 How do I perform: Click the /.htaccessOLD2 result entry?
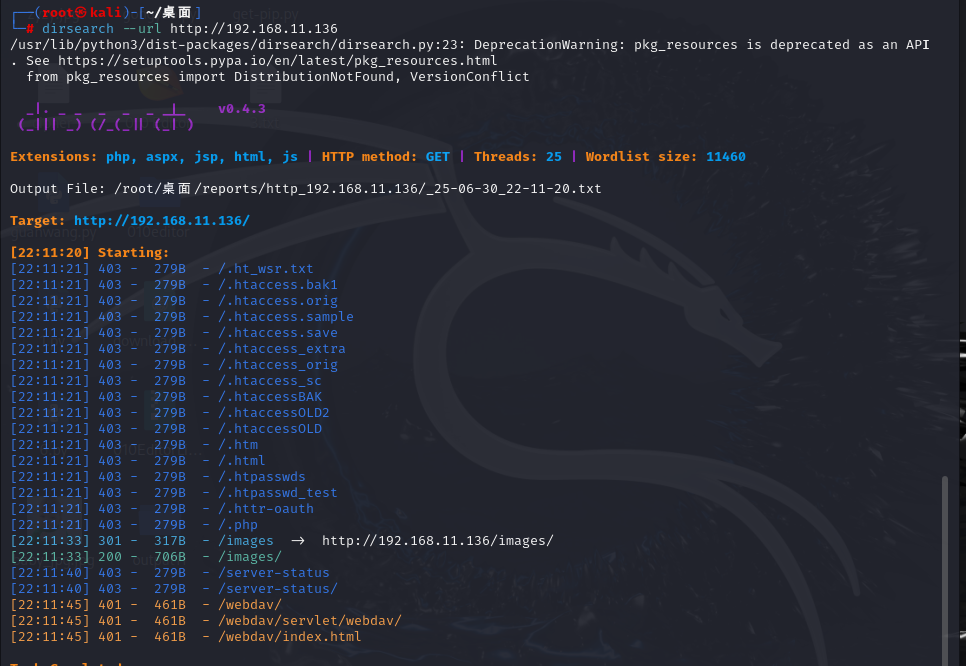(x=274, y=413)
